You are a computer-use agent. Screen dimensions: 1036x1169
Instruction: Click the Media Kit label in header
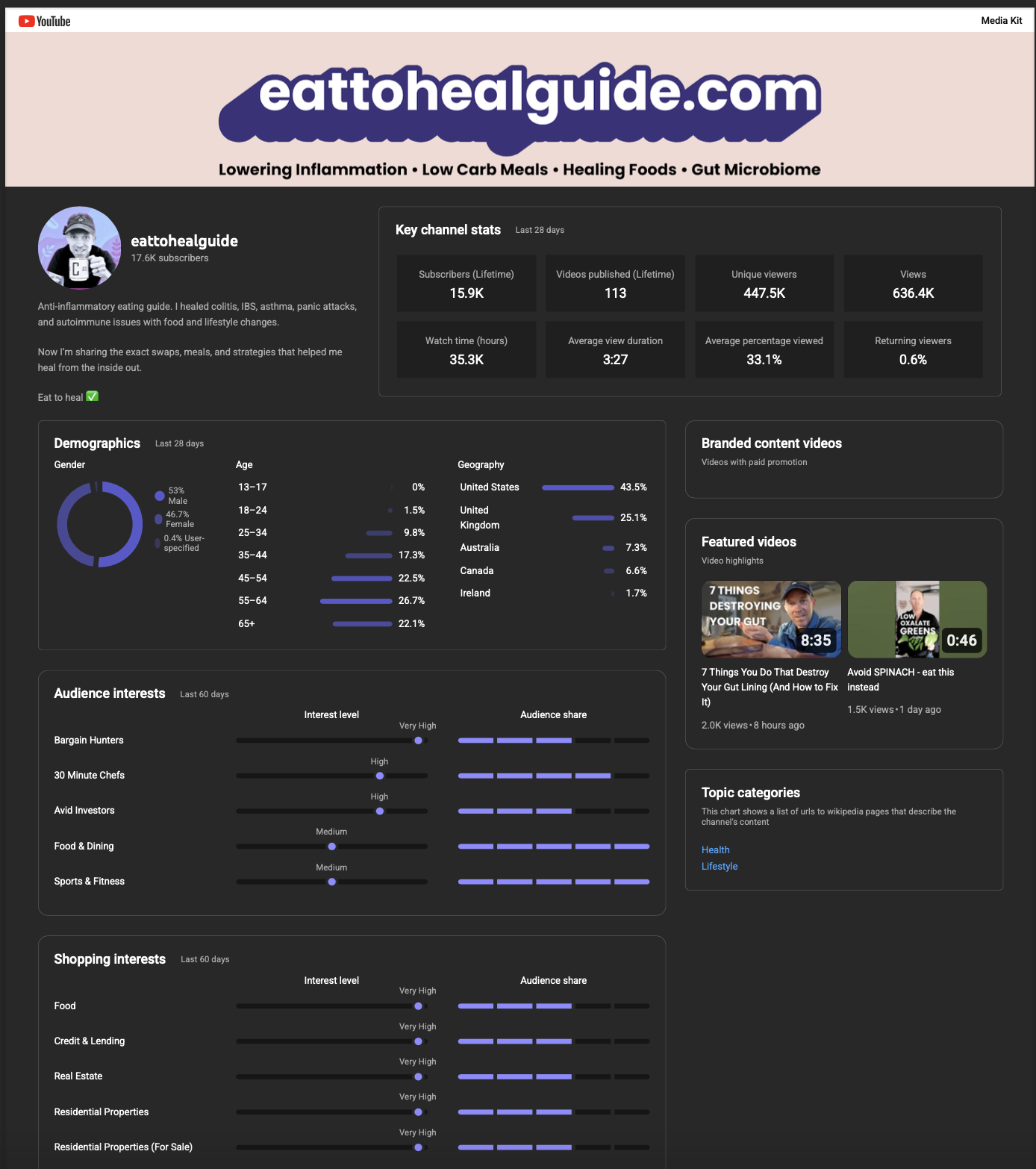[x=1001, y=21]
